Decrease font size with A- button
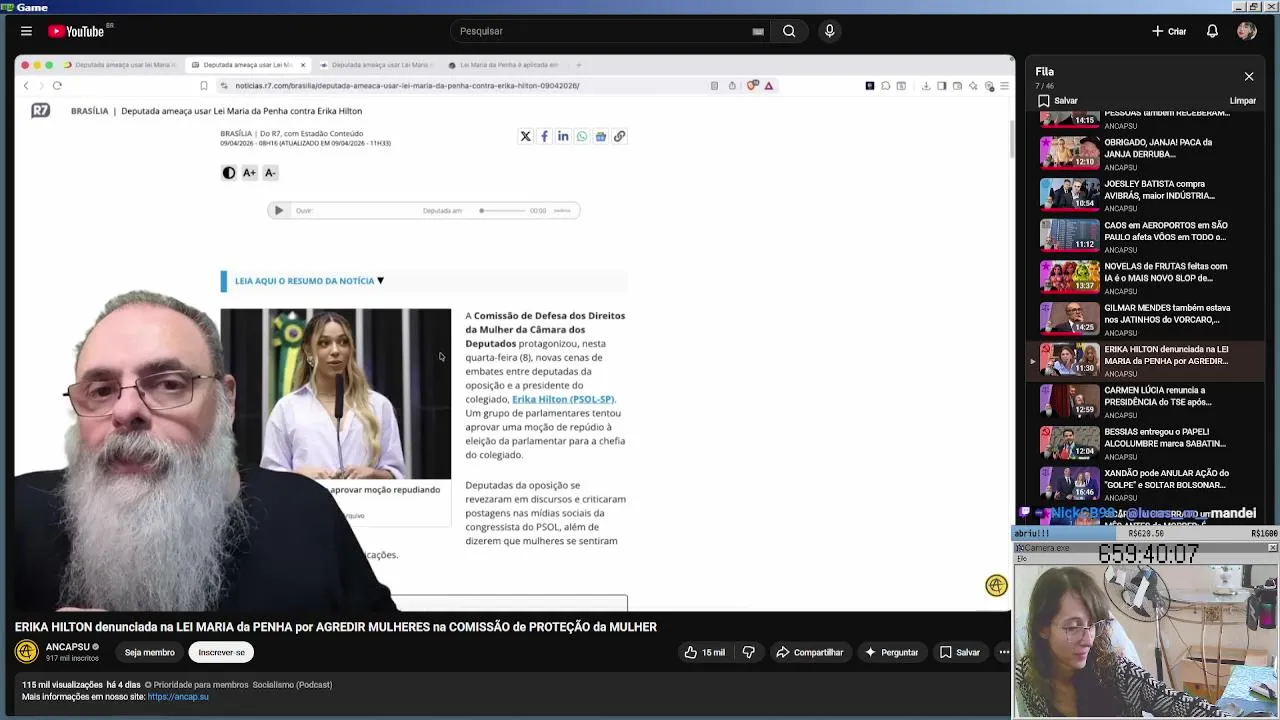The image size is (1280, 720). coord(270,173)
